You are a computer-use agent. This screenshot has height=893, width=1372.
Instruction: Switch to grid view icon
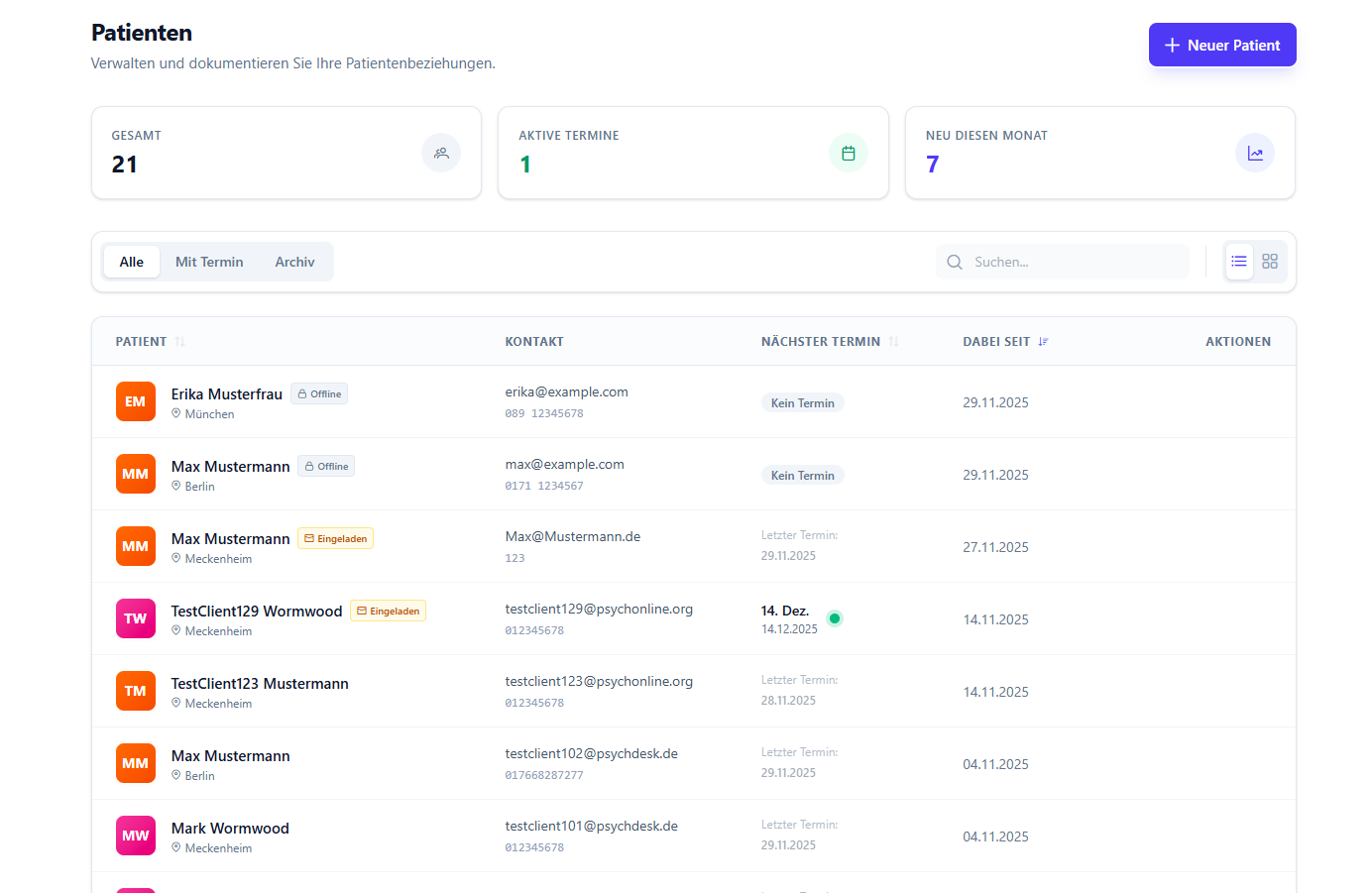coord(1270,261)
